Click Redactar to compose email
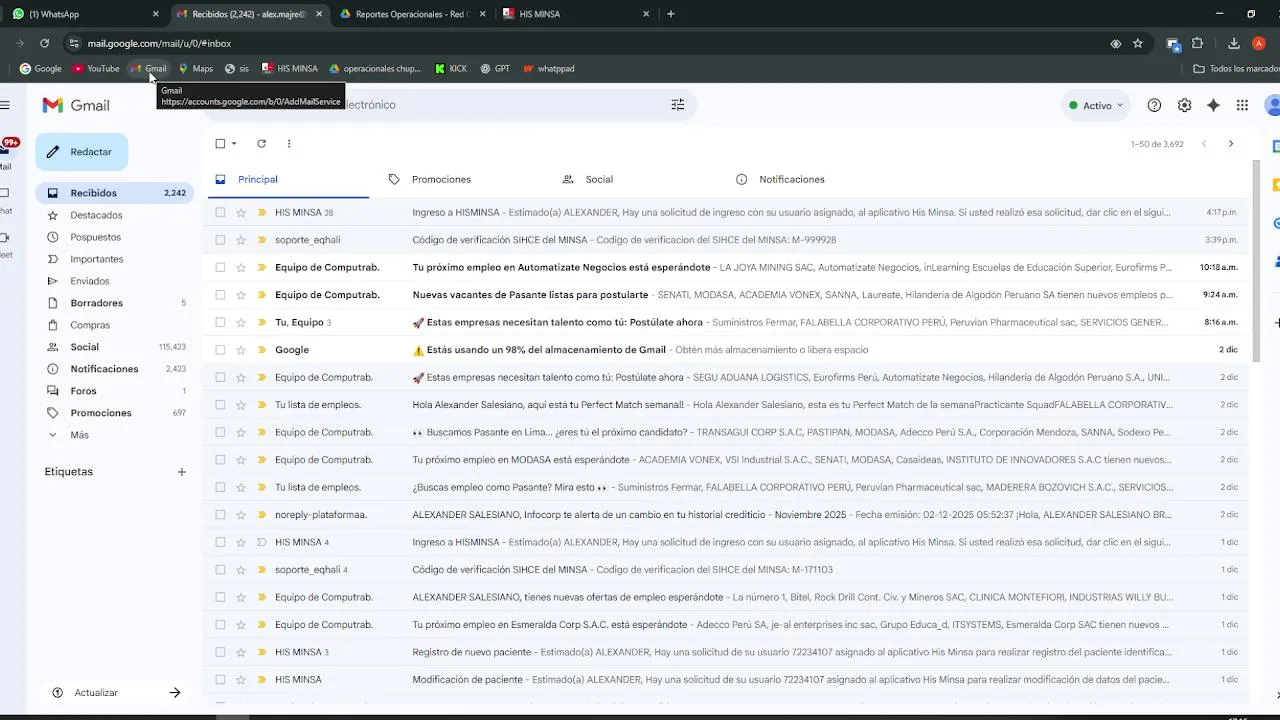This screenshot has height=720, width=1280. click(82, 152)
